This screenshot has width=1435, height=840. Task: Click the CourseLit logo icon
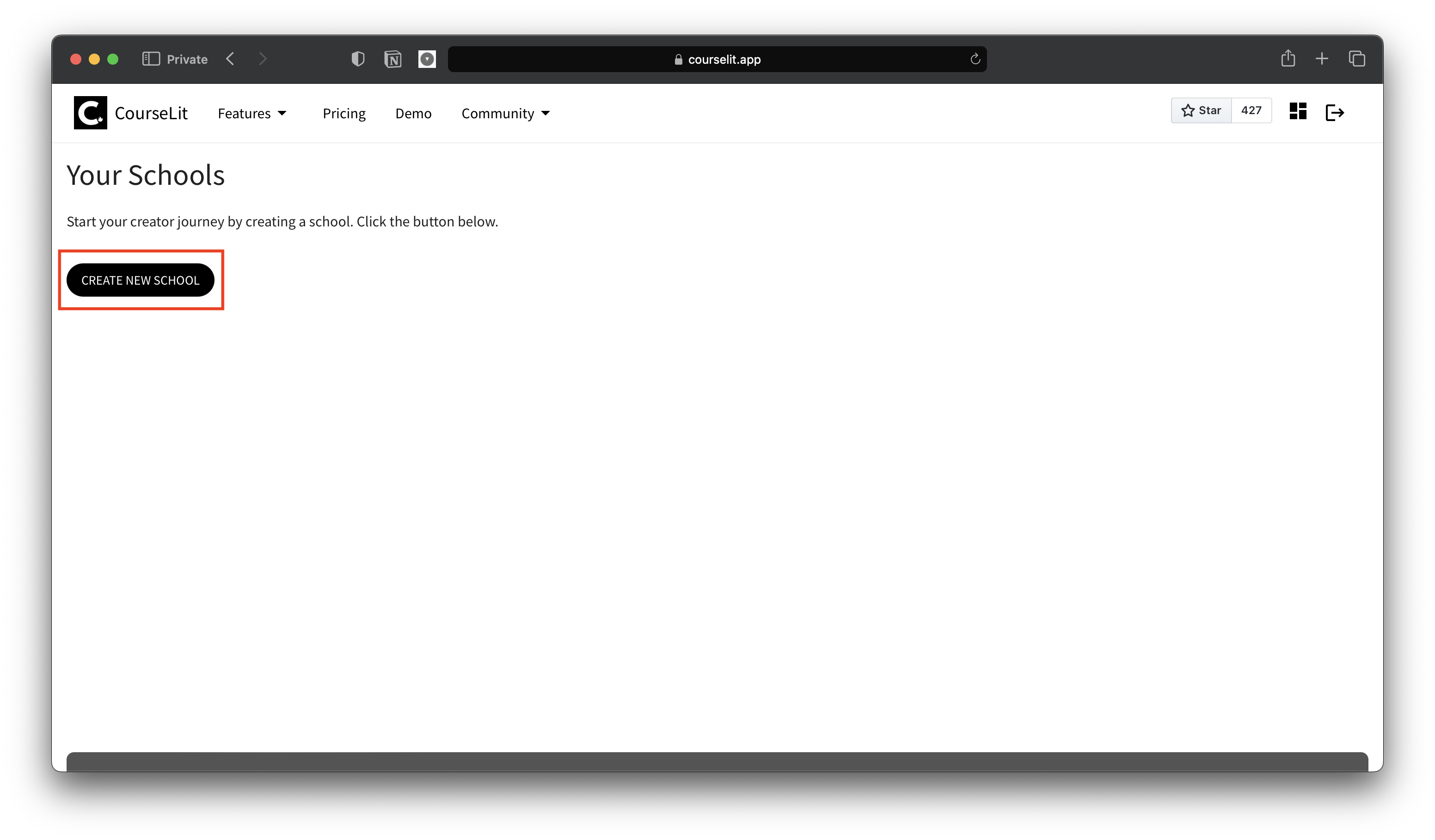pyautogui.click(x=90, y=113)
